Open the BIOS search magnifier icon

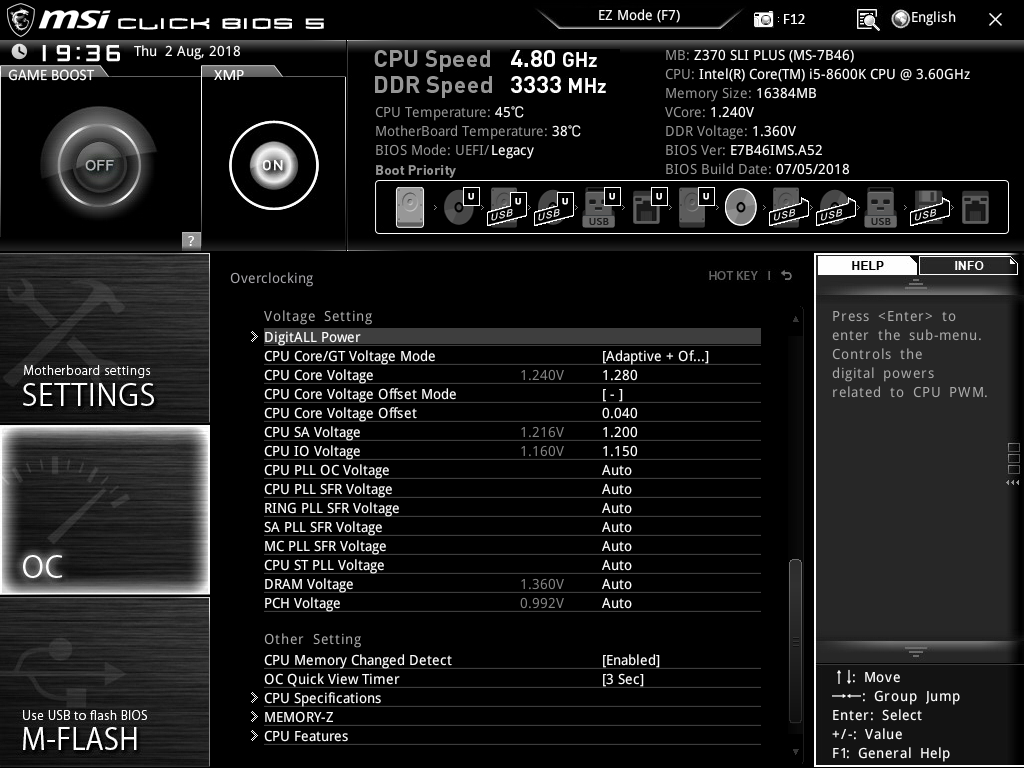[x=867, y=20]
